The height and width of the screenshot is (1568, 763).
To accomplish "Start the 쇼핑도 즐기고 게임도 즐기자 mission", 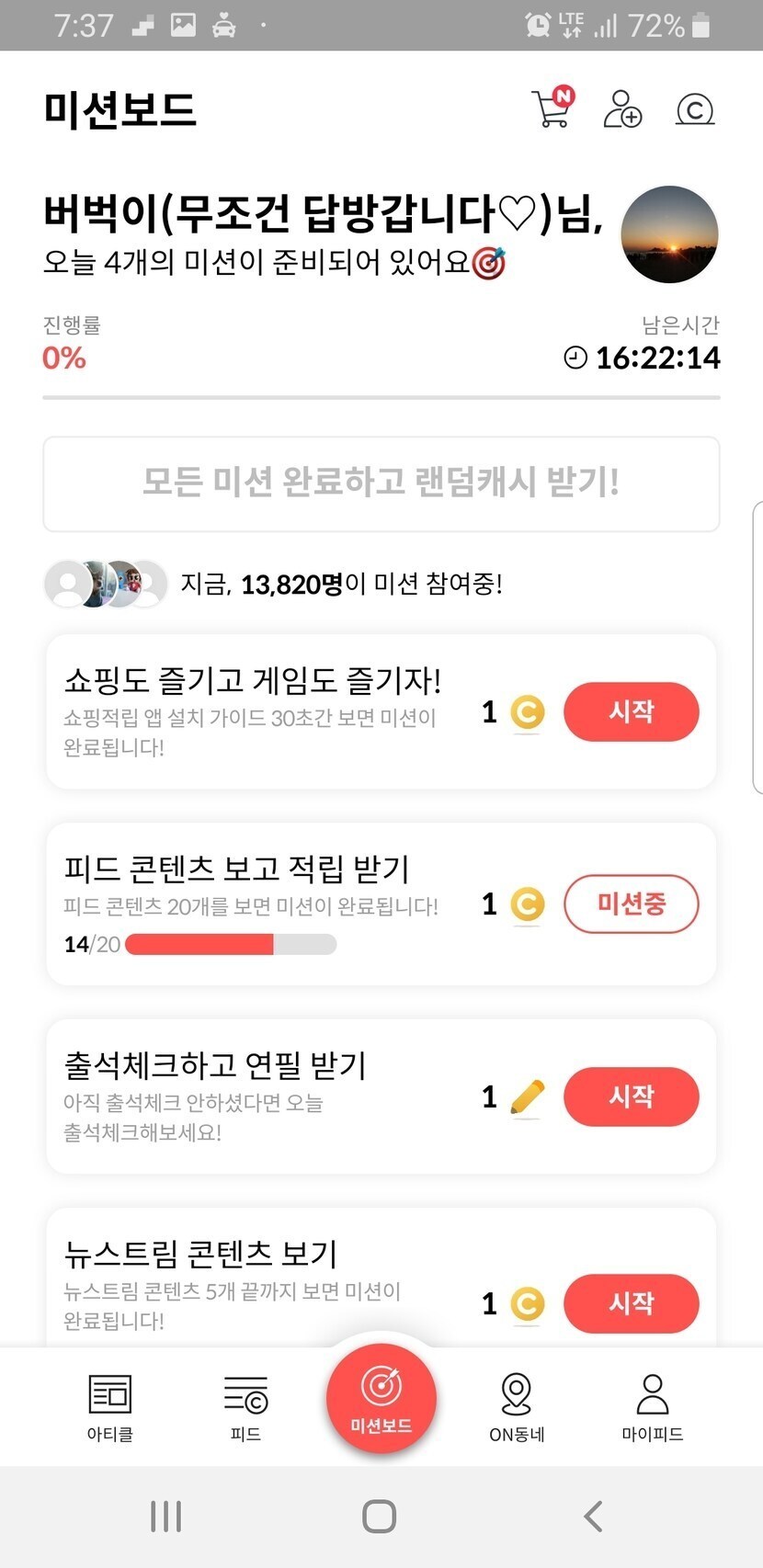I will (631, 711).
